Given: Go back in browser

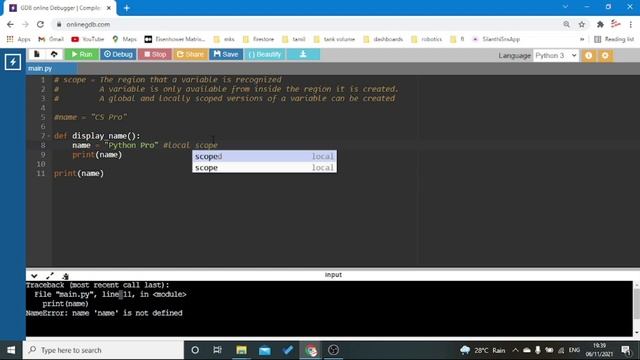Looking at the screenshot, I should coord(10,24).
